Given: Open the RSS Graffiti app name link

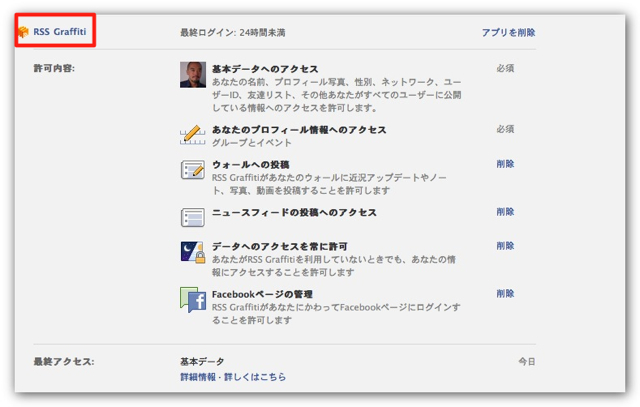Looking at the screenshot, I should 61,32.
